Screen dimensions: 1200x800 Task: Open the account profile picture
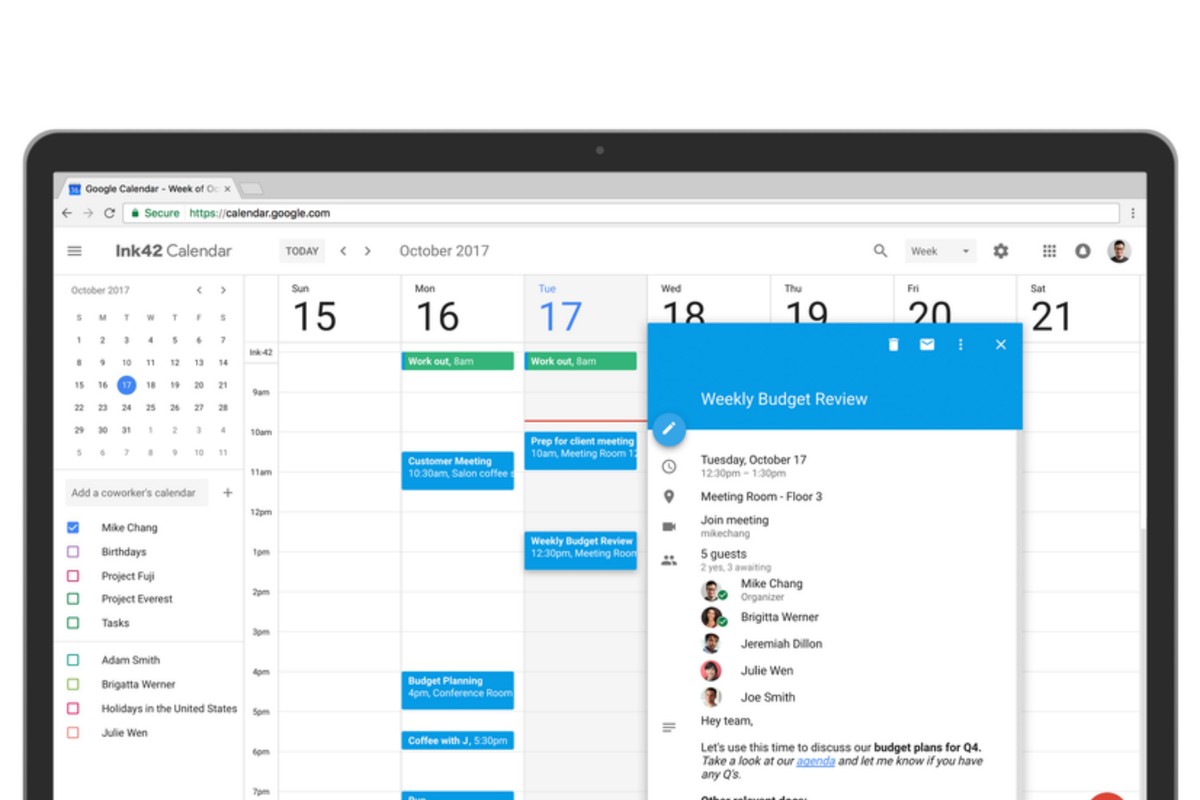coord(1119,251)
